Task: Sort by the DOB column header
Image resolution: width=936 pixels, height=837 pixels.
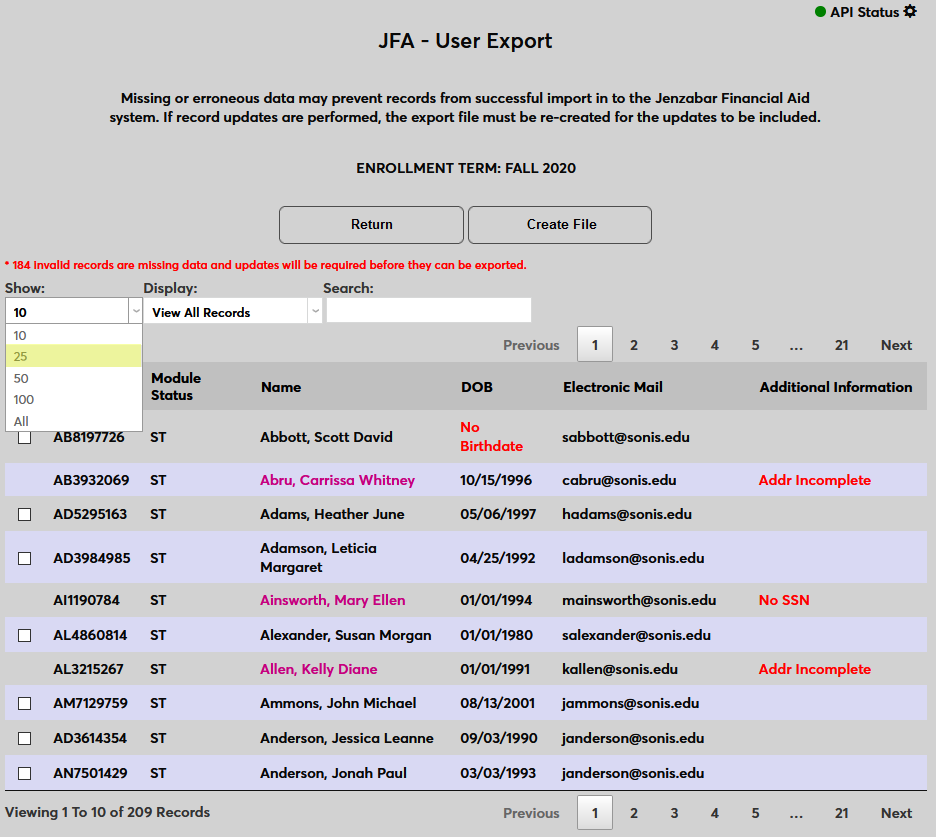Action: 477,387
